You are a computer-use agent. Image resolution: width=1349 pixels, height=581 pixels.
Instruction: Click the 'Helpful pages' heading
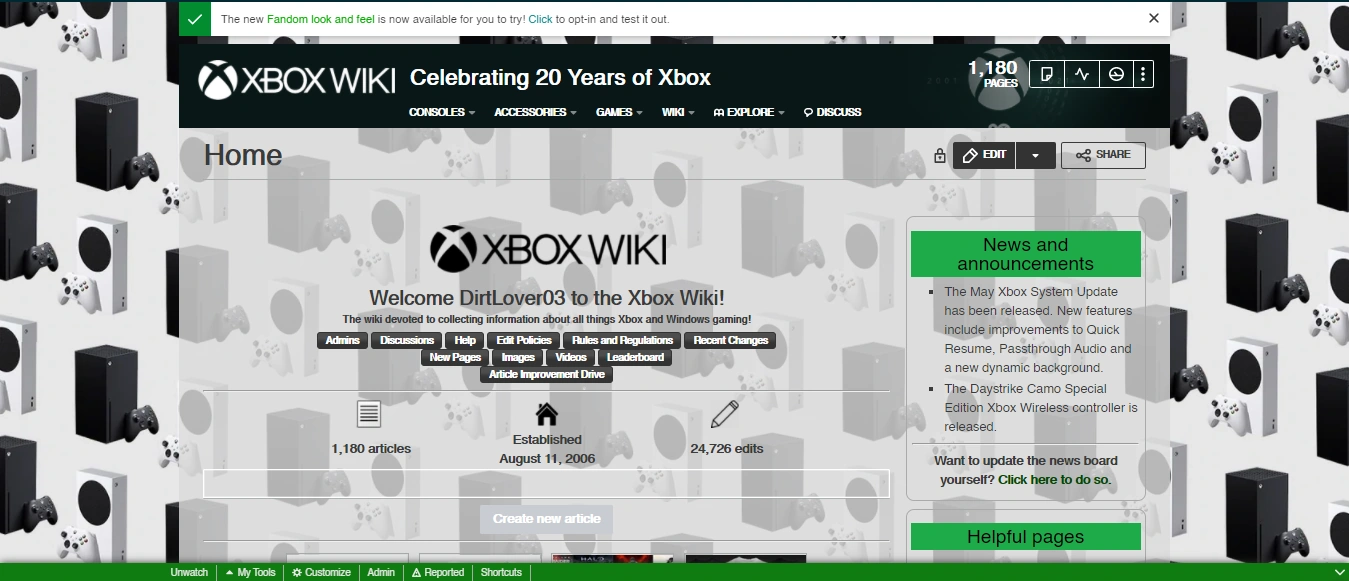(1025, 537)
